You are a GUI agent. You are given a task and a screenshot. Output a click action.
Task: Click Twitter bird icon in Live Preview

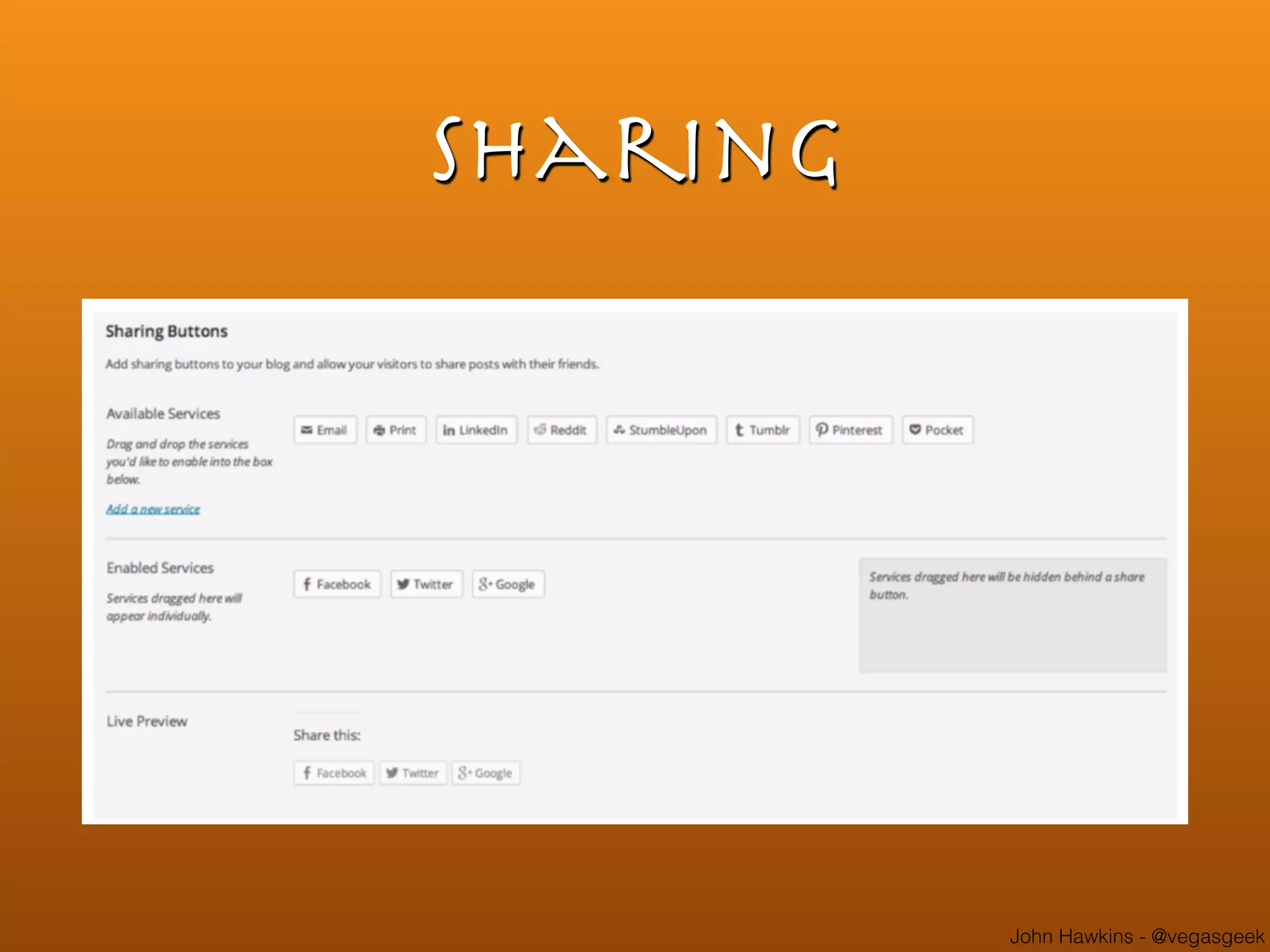pos(391,772)
